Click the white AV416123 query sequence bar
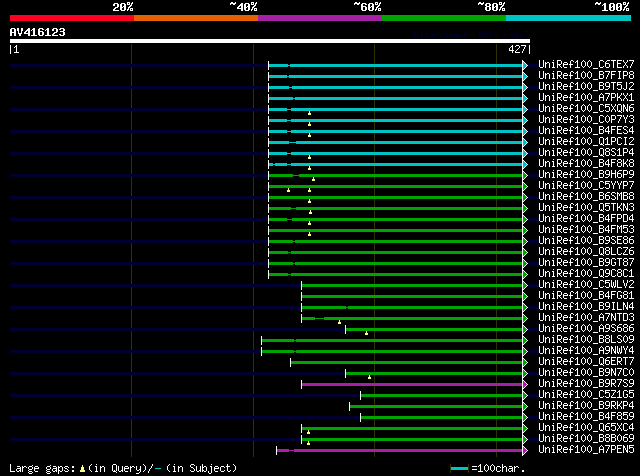This screenshot has height=476, width=640. tap(270, 41)
